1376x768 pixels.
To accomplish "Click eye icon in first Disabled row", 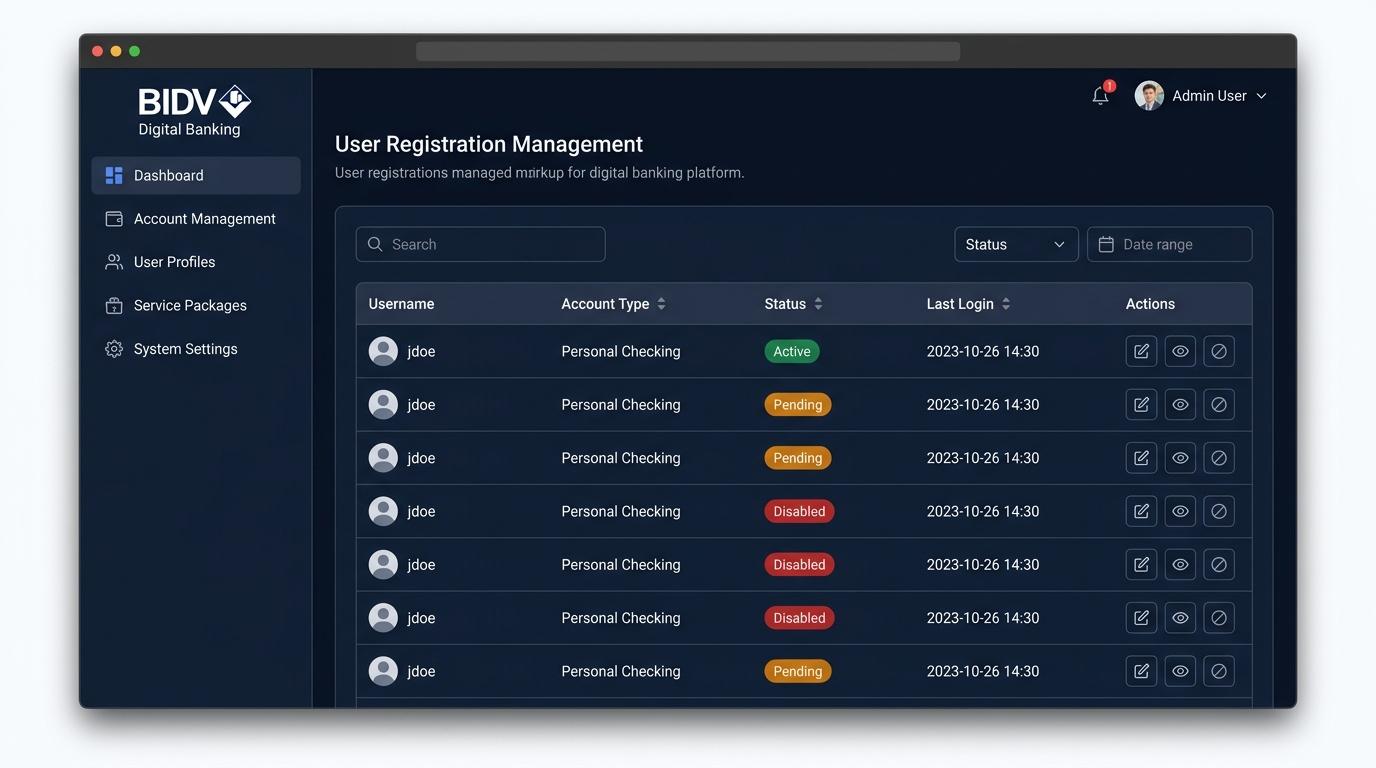I will [x=1180, y=511].
